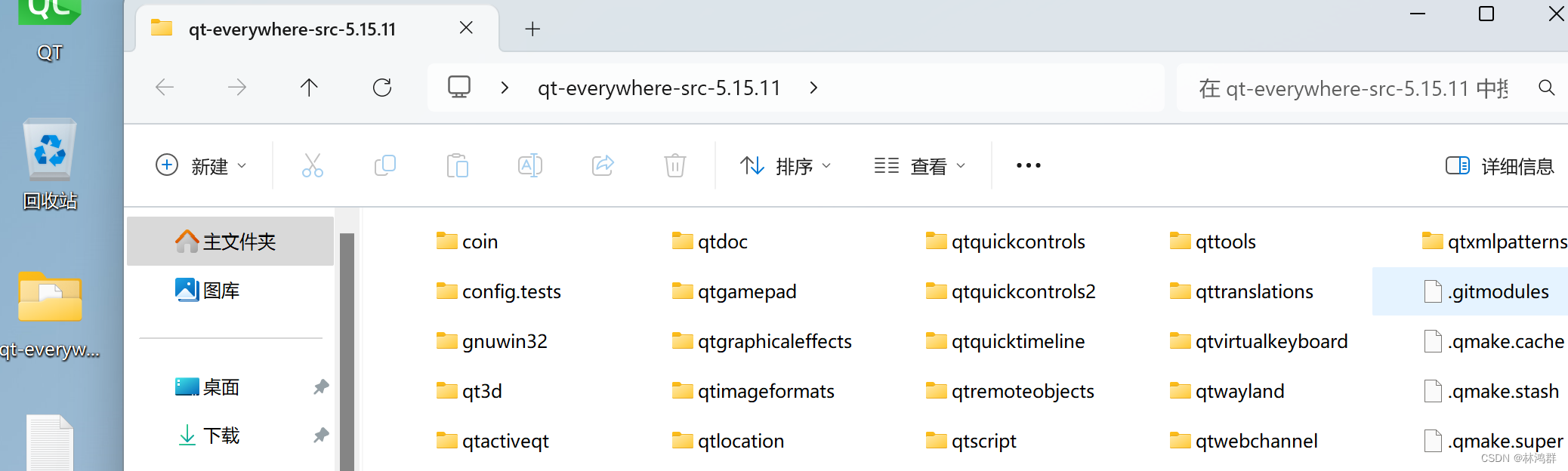
Task: Select the .qmake.super file
Action: pos(1493,441)
